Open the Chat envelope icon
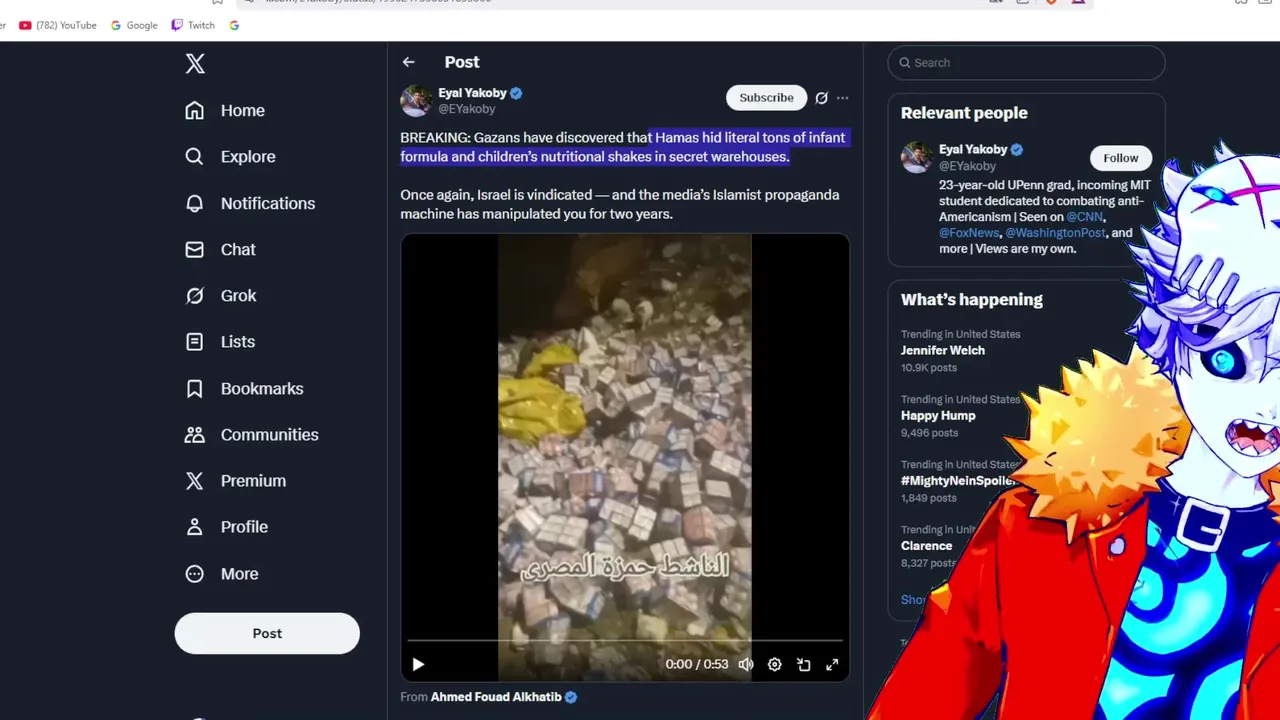 pyautogui.click(x=195, y=249)
